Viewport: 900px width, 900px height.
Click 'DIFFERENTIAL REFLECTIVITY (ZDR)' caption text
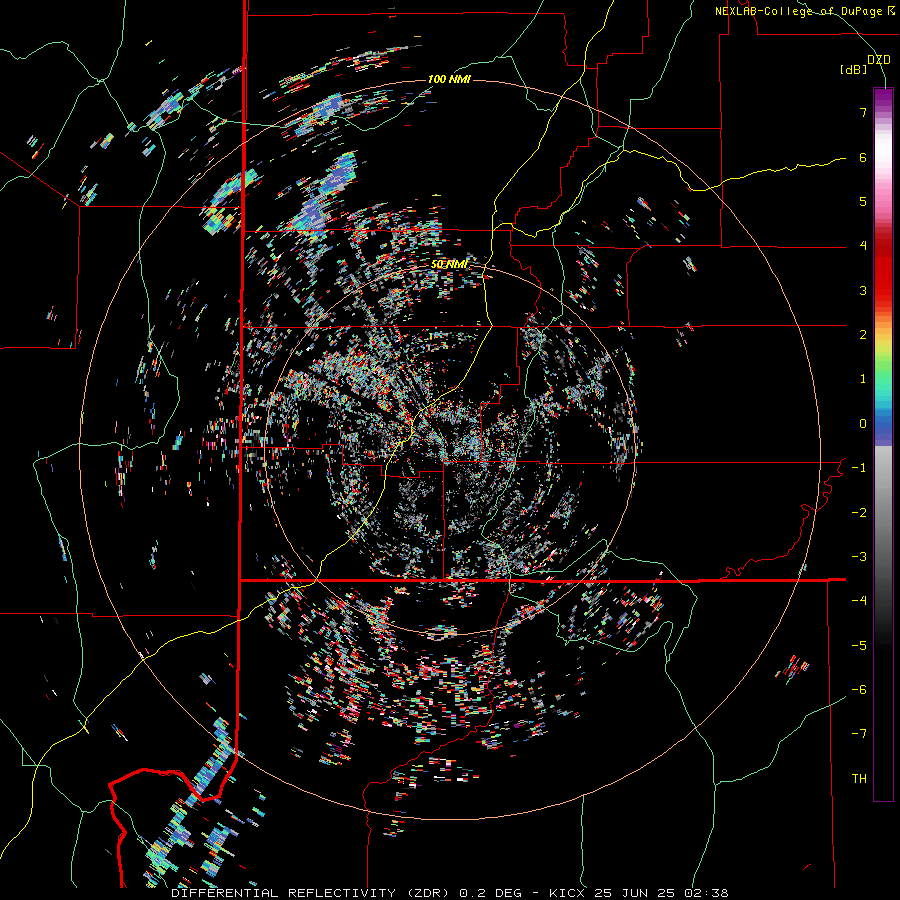point(312,893)
